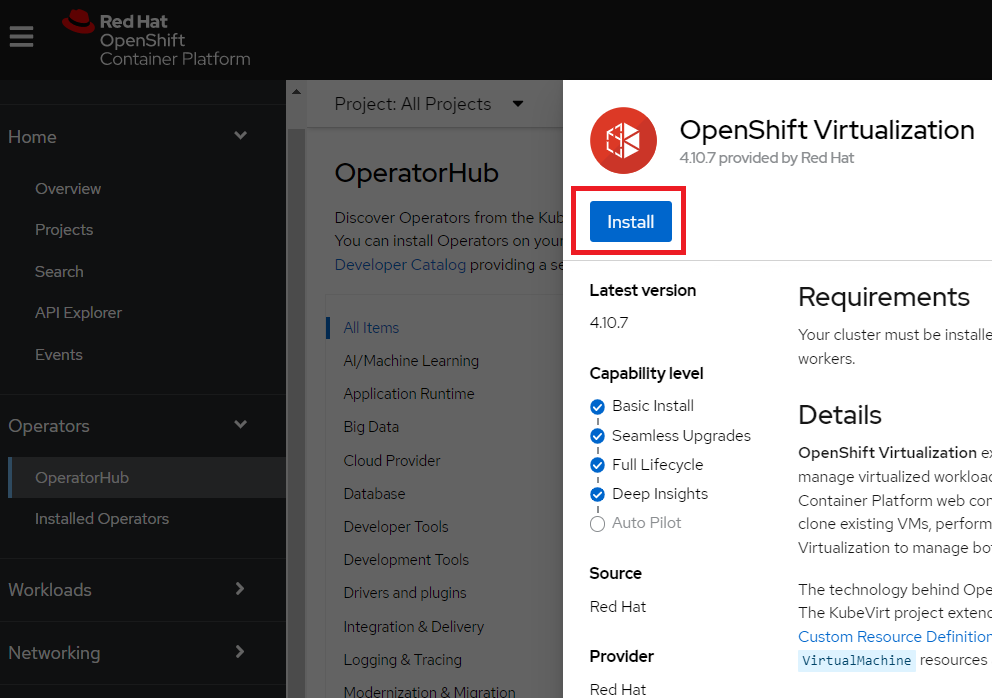
Task: Open Installed Operators page
Action: [x=102, y=519]
